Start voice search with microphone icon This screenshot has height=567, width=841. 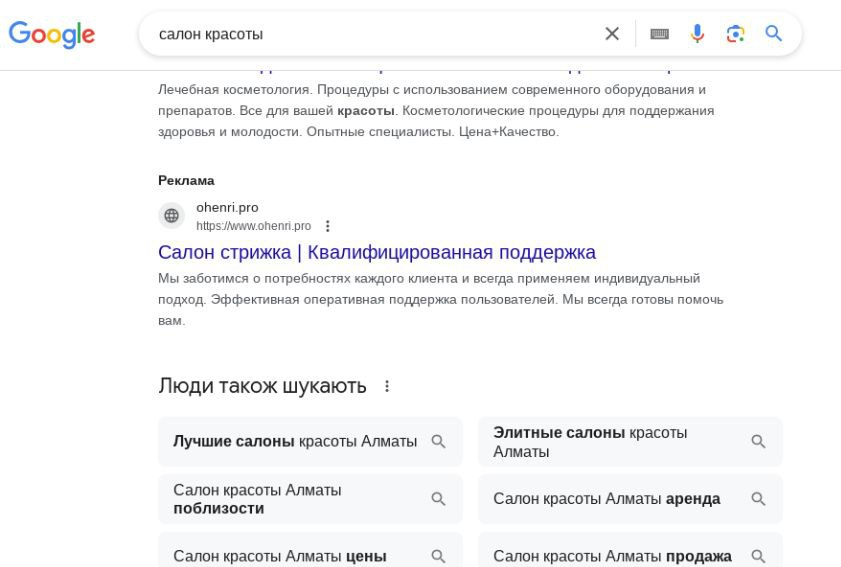tap(697, 34)
